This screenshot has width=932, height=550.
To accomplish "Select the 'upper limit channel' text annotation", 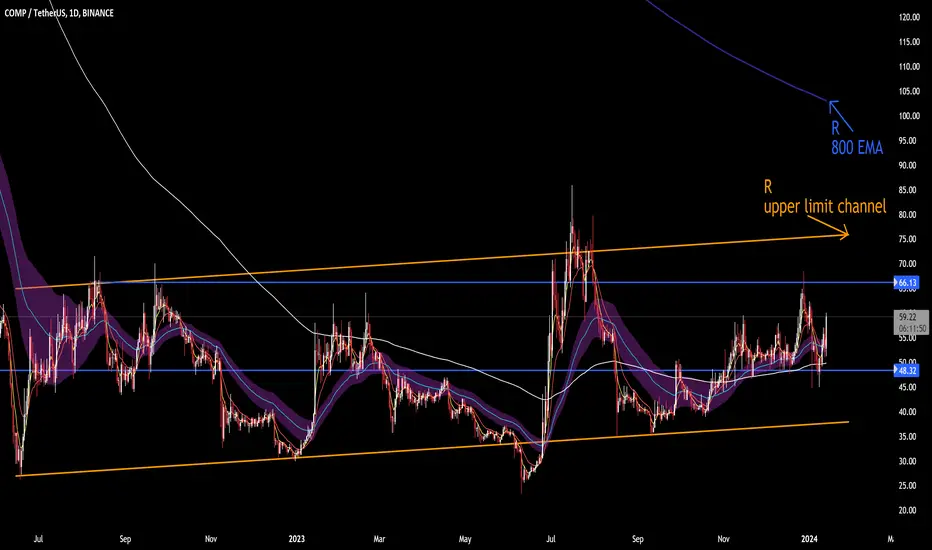I will coord(824,207).
